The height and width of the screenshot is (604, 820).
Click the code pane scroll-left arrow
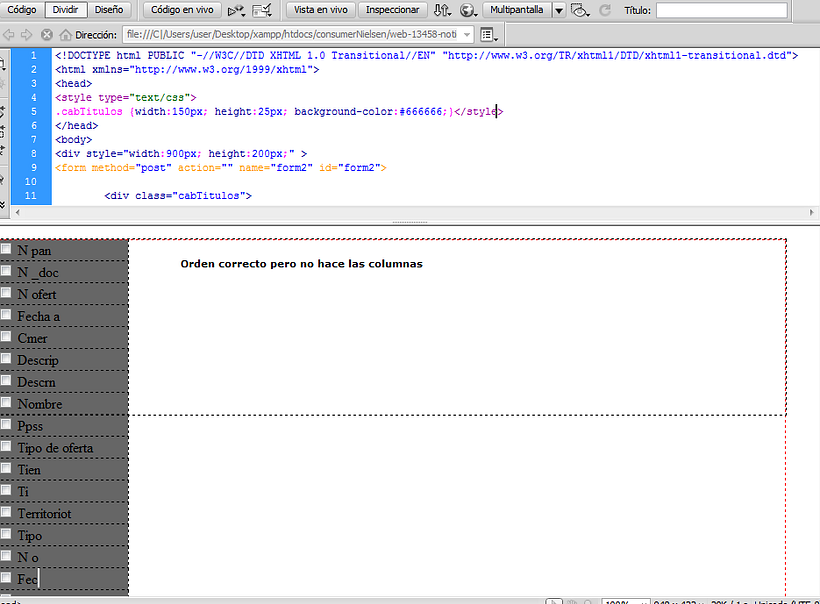click(18, 212)
